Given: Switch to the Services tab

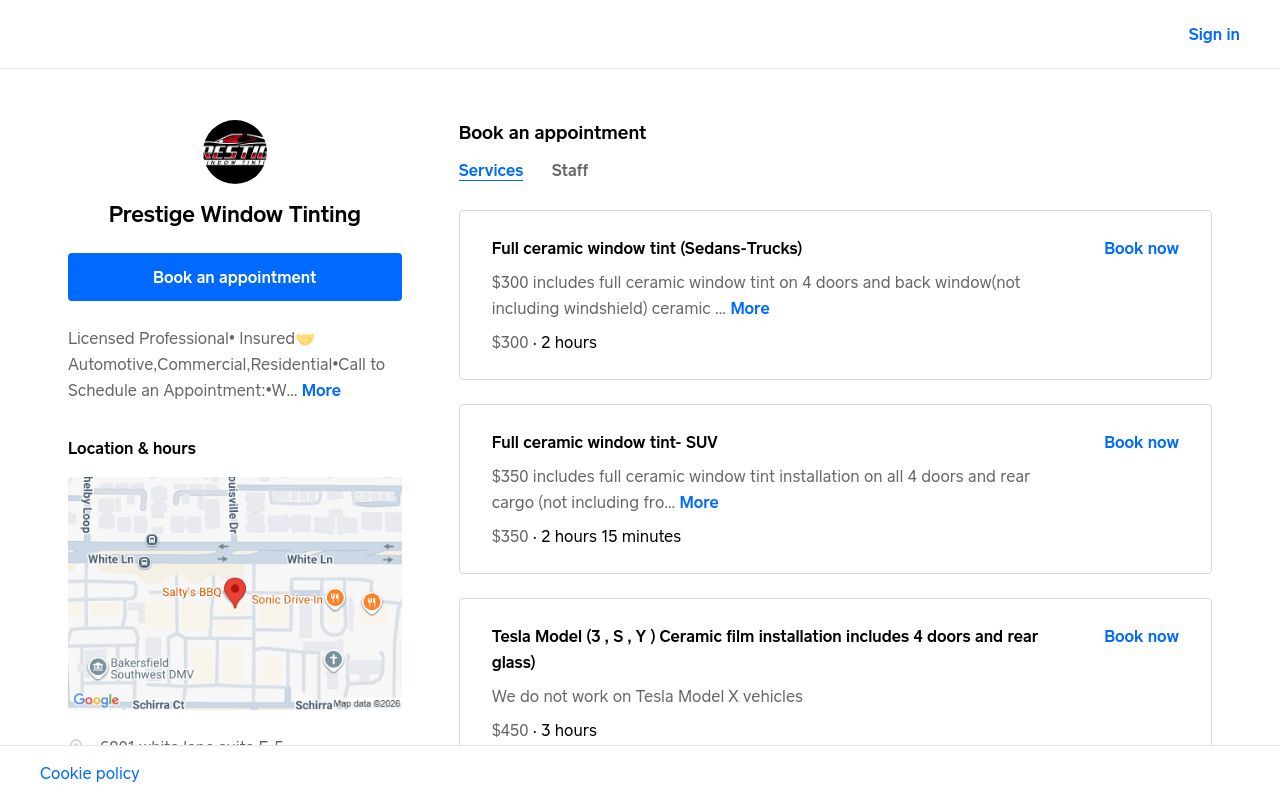Looking at the screenshot, I should coord(491,170).
